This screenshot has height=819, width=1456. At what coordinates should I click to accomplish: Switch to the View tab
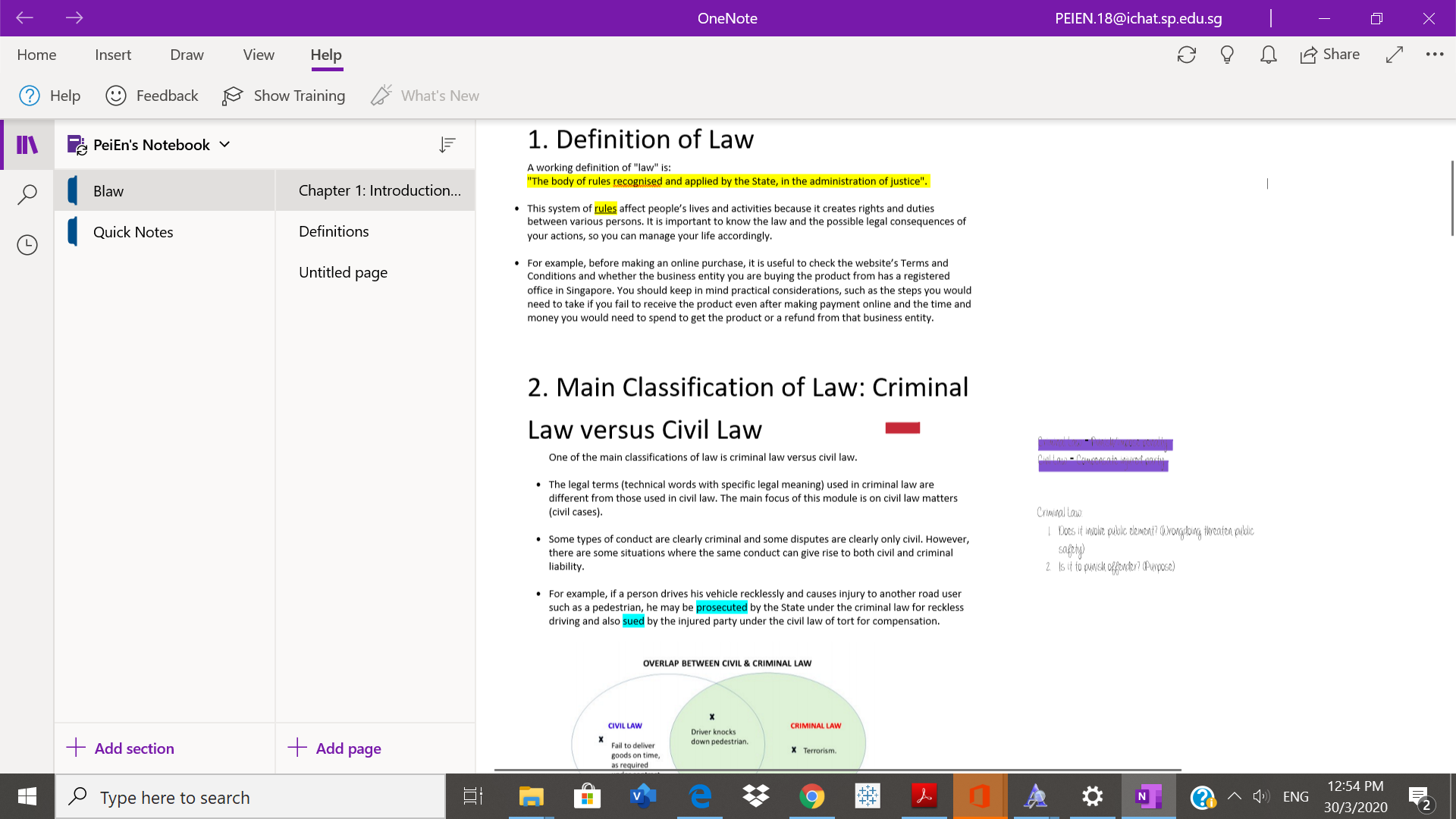[259, 55]
